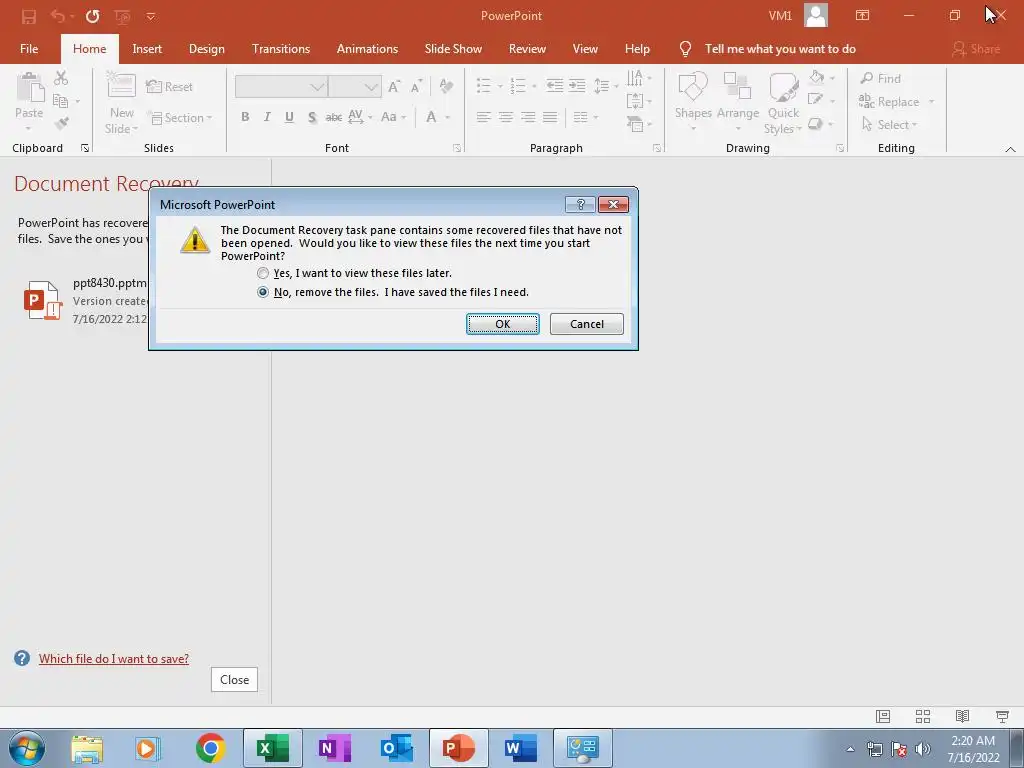This screenshot has width=1024, height=768.
Task: Open Quick Styles gallery
Action: pos(783,103)
